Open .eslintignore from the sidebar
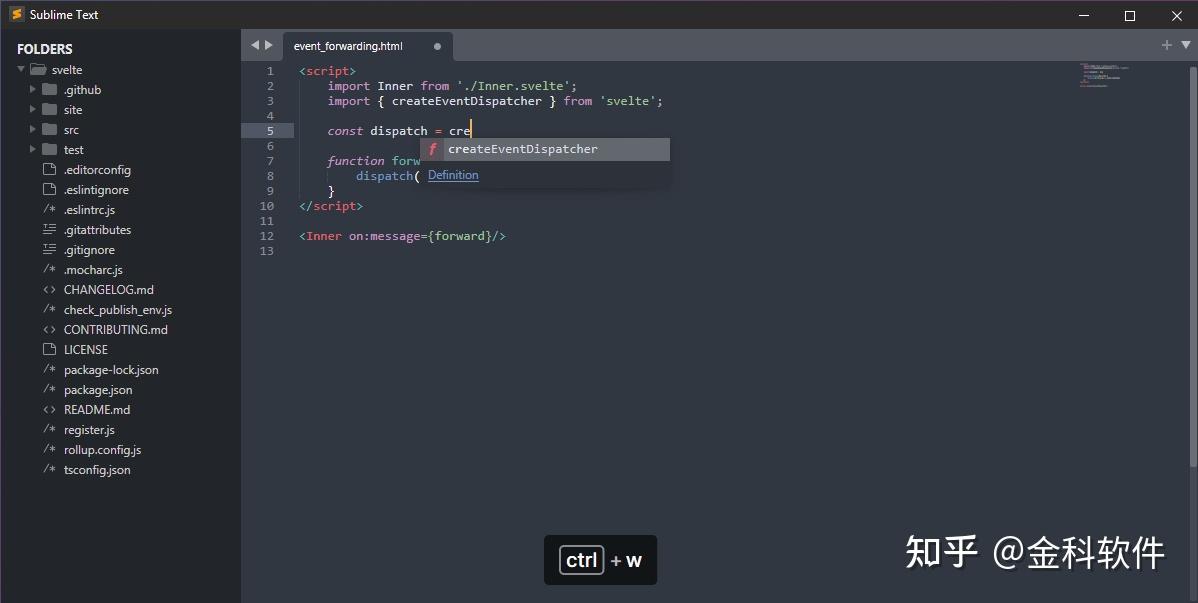 pos(96,190)
